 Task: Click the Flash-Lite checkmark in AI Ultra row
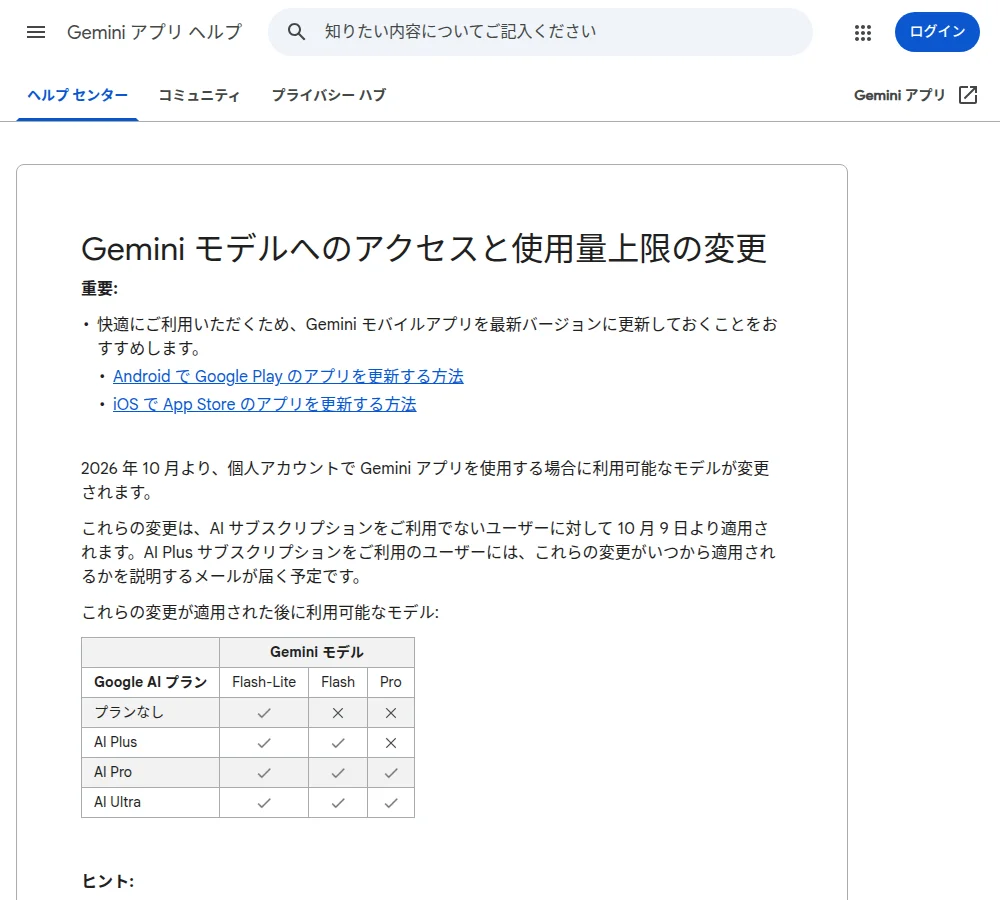(x=264, y=803)
